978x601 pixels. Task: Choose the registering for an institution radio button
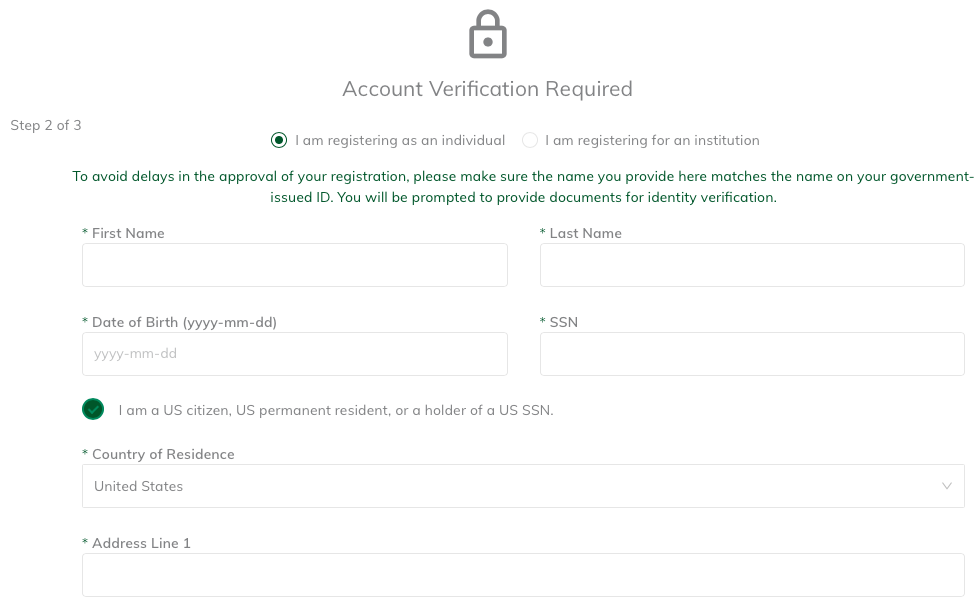pyautogui.click(x=530, y=140)
